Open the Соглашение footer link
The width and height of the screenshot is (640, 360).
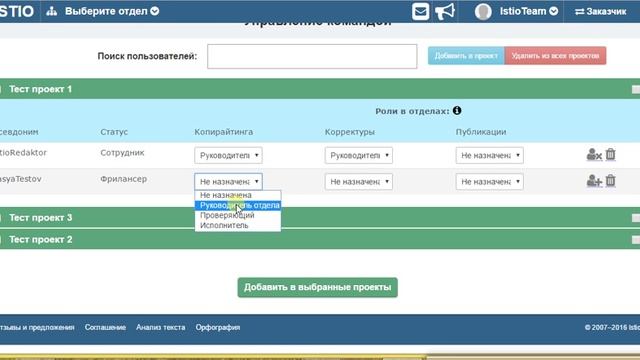point(105,327)
